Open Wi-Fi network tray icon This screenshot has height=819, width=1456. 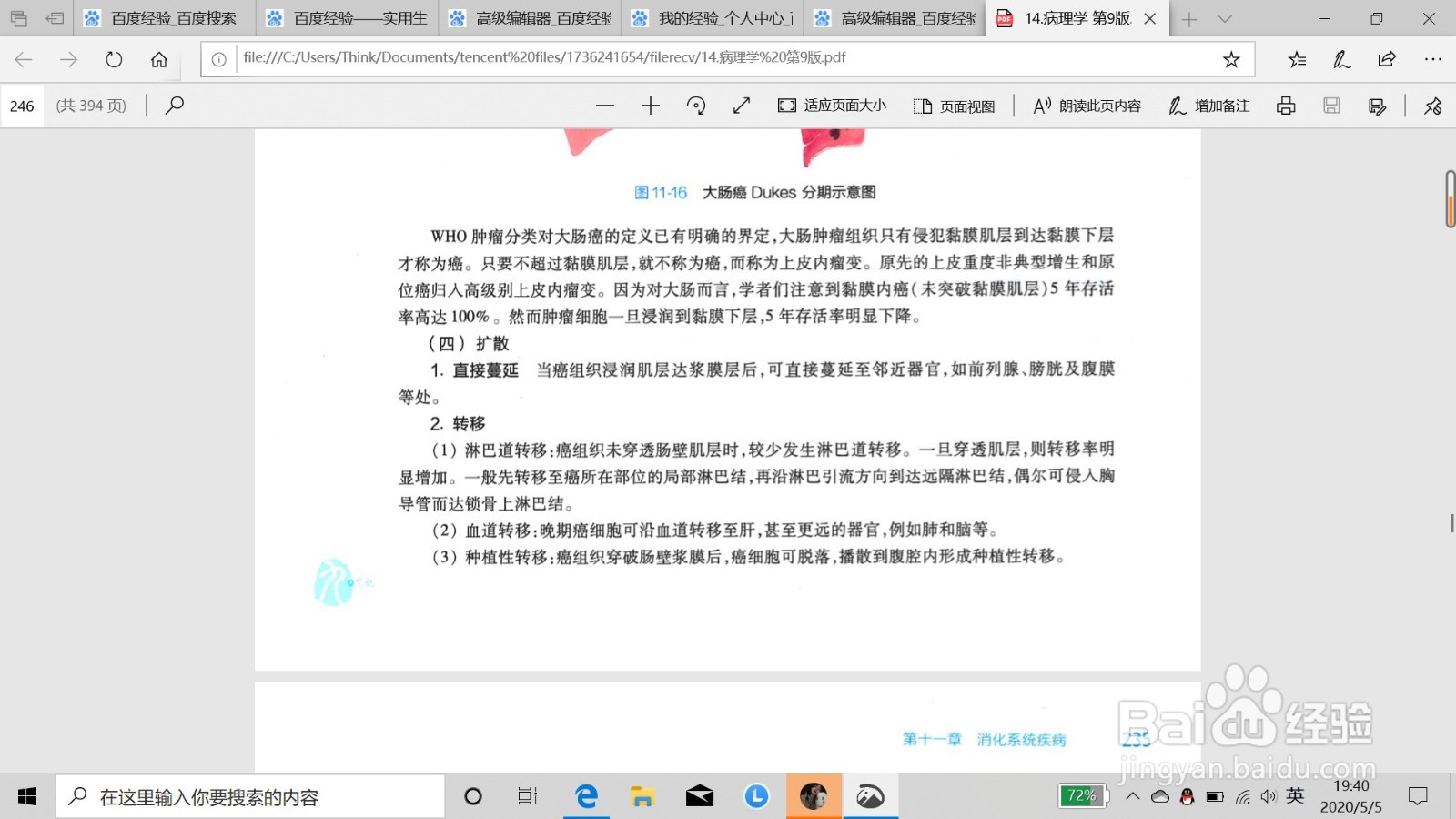click(x=1243, y=796)
